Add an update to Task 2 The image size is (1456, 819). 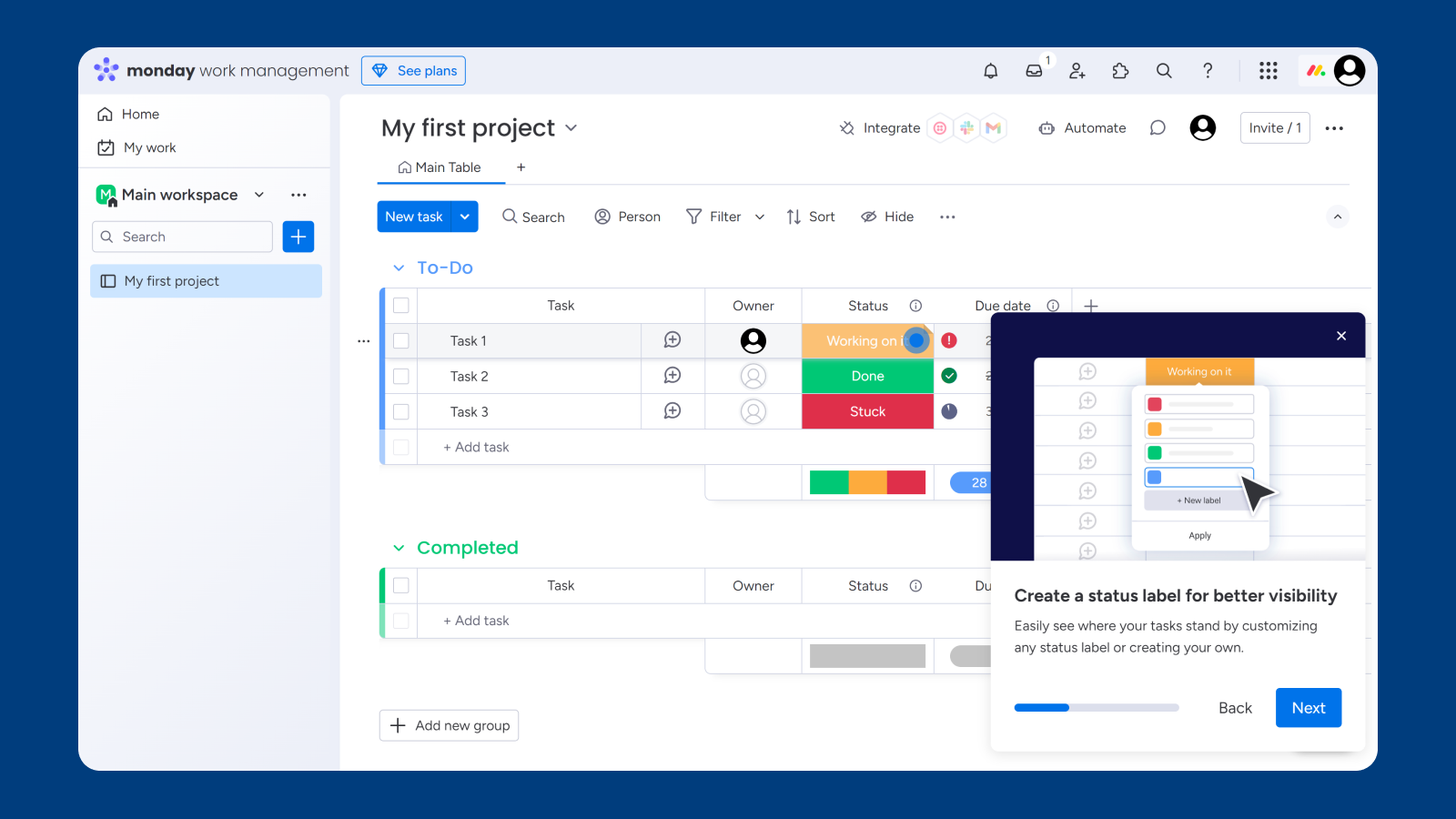672,376
